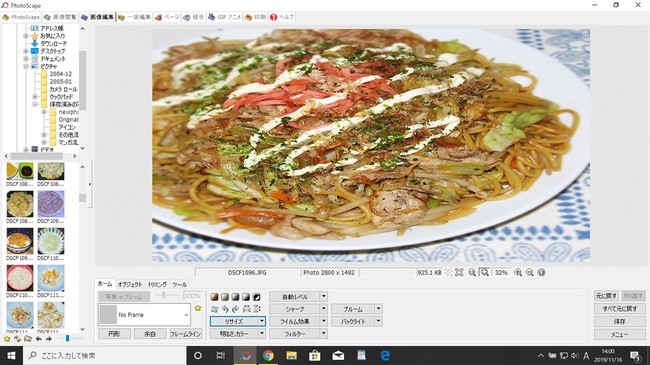The height and width of the screenshot is (365, 650).
Task: Open the リサイズ dropdown arrow
Action: (x=262, y=321)
